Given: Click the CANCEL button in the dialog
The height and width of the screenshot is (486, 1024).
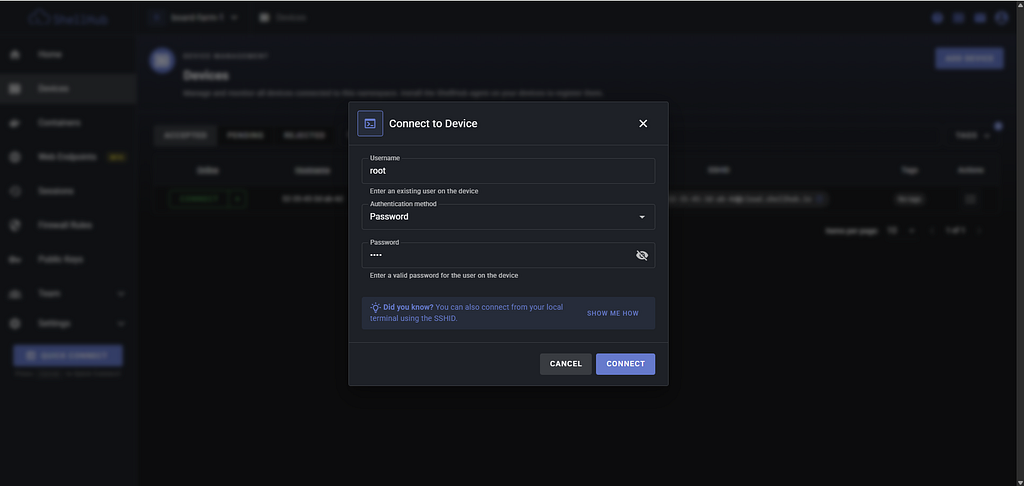Looking at the screenshot, I should coord(566,364).
